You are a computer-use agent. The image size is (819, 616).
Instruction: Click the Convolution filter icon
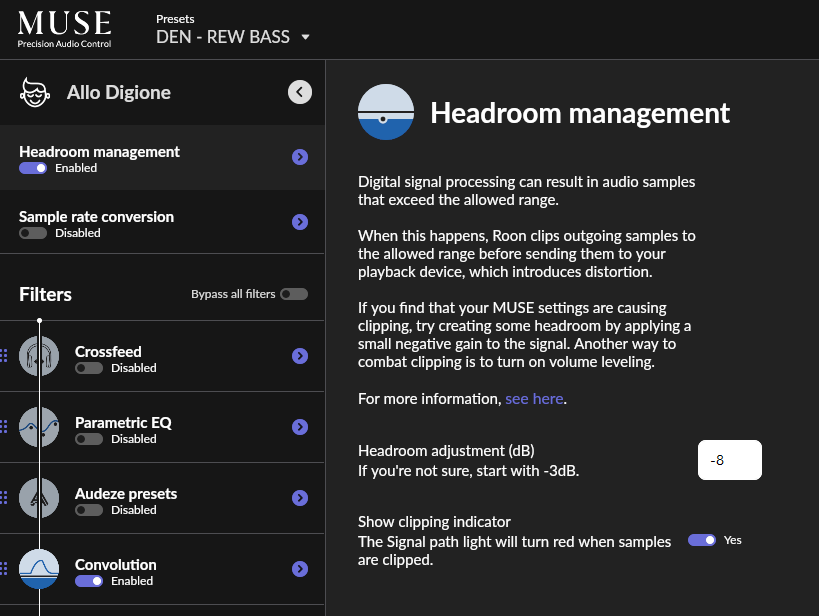pyautogui.click(x=40, y=569)
